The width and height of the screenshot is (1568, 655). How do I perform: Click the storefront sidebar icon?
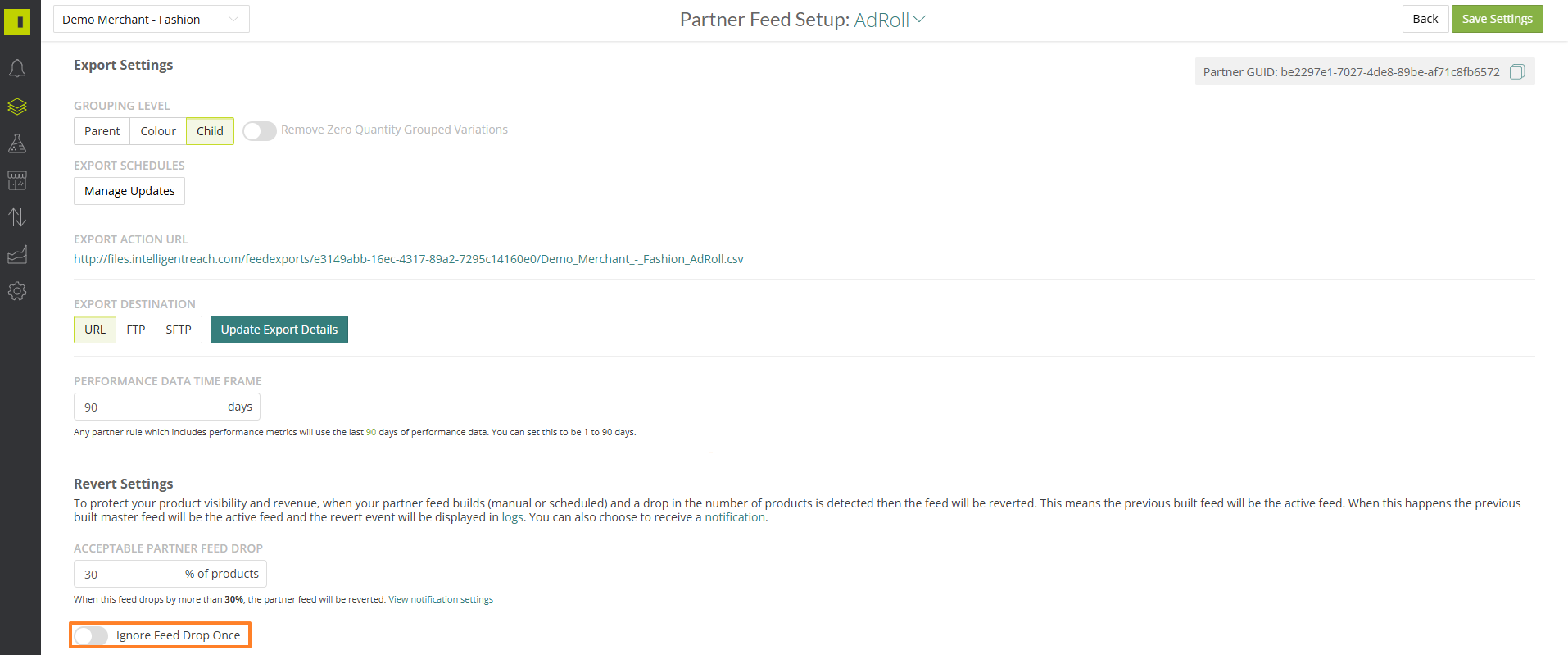pyautogui.click(x=17, y=180)
